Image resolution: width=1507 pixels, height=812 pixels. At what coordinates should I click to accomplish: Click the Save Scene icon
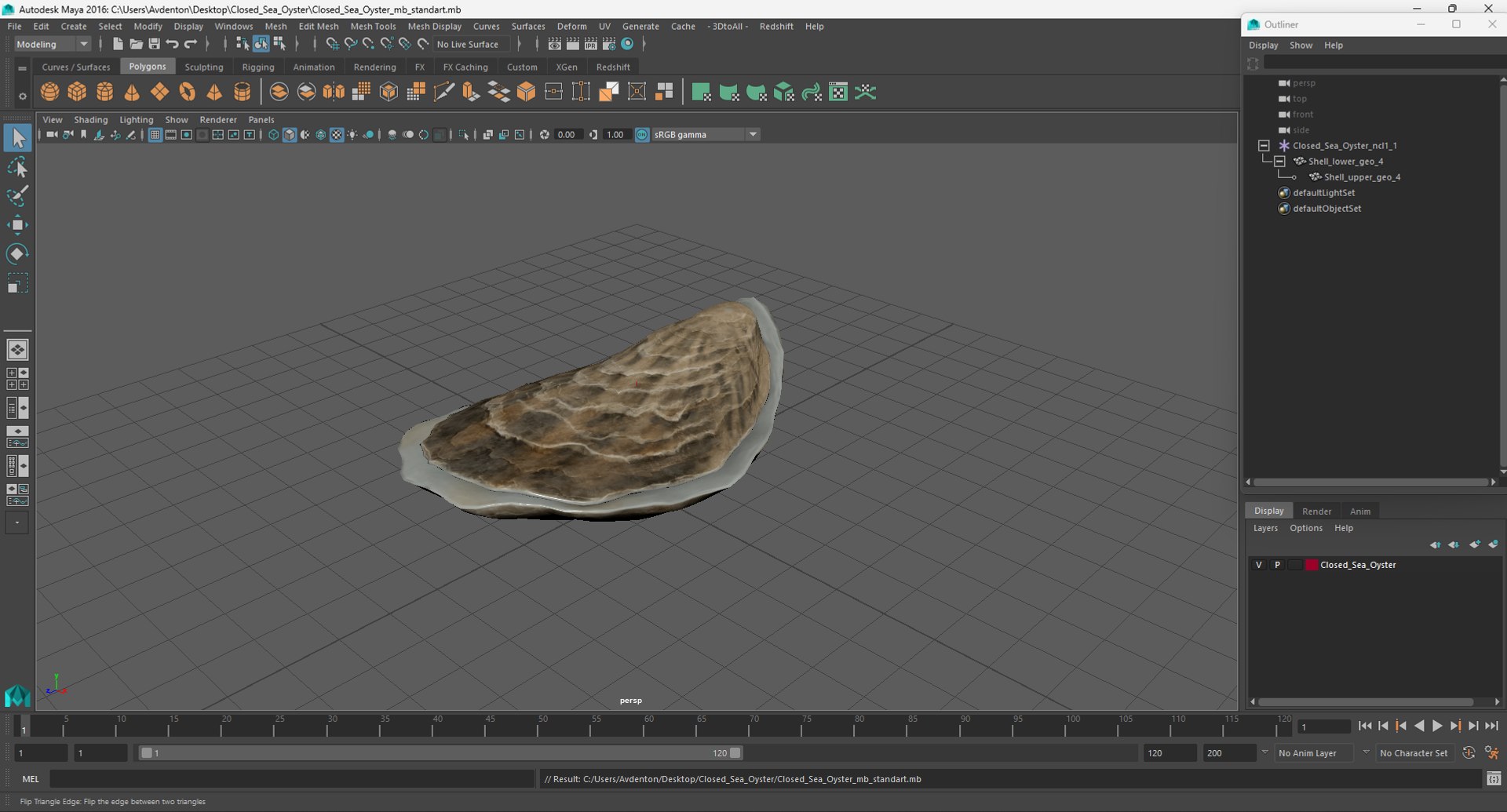154,44
